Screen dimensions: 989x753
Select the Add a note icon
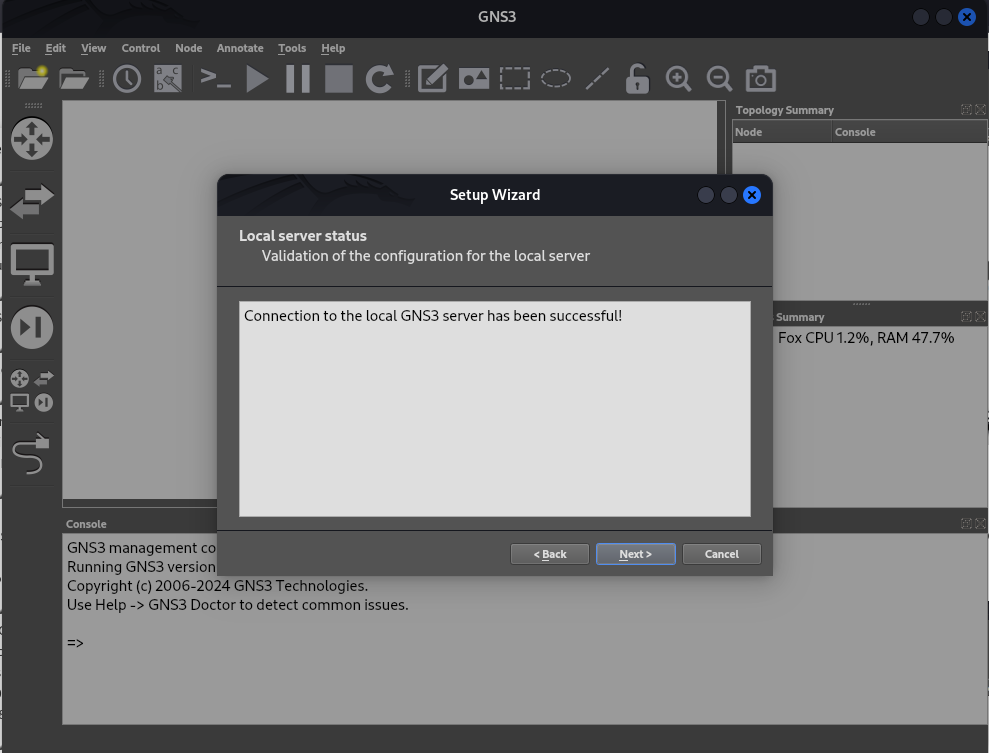click(433, 79)
